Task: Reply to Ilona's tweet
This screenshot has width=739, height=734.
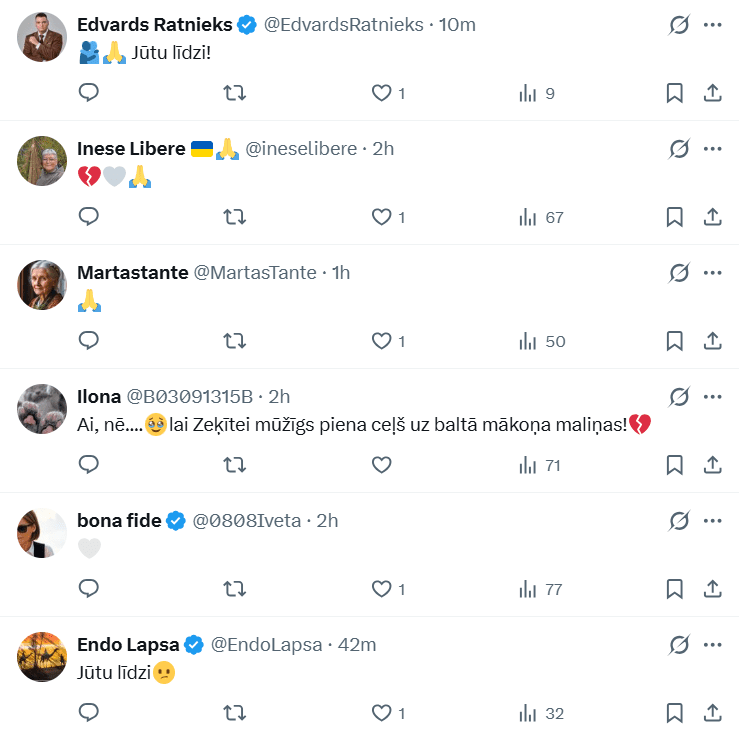Action: pos(89,465)
